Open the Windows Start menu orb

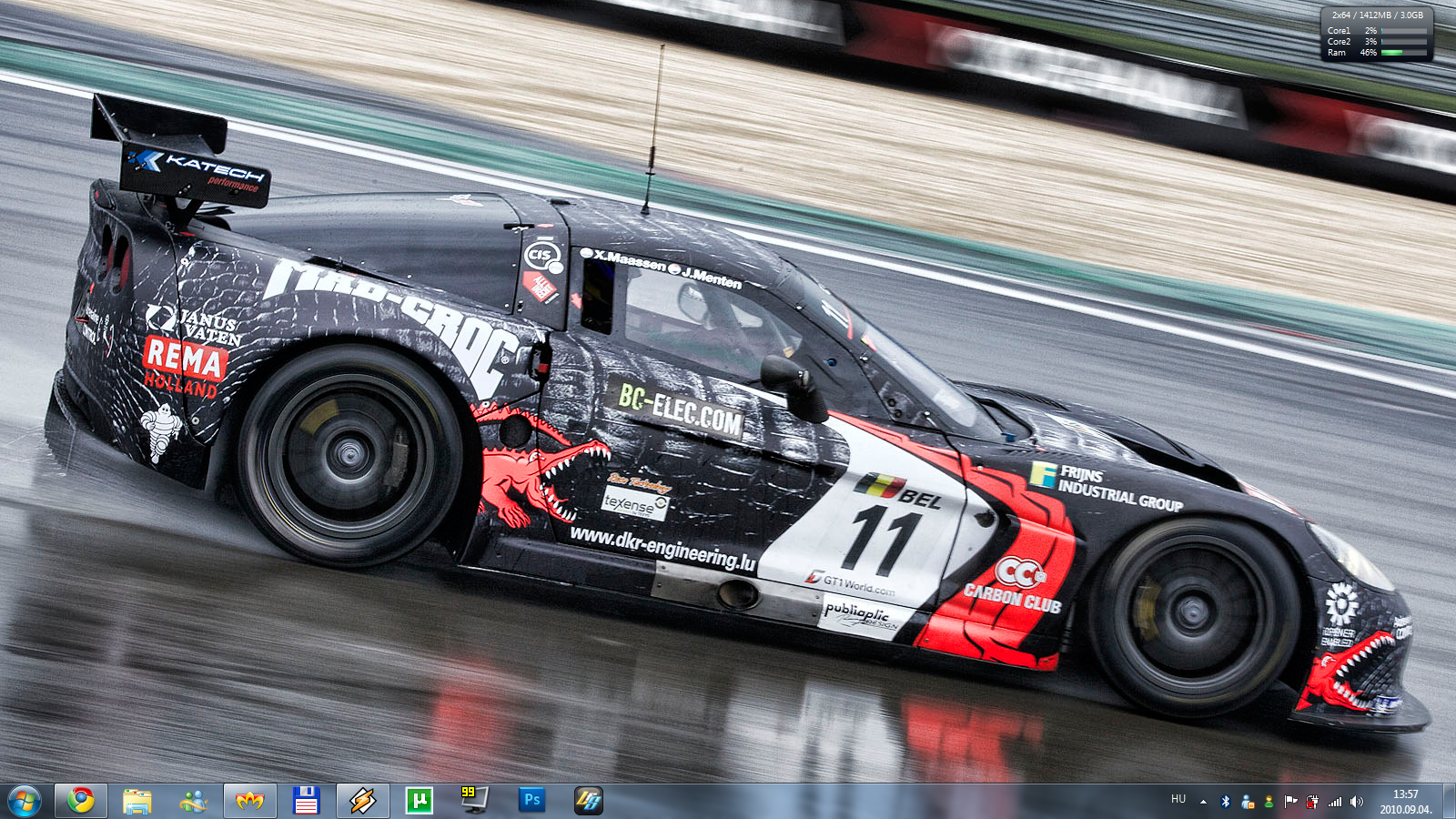click(25, 801)
